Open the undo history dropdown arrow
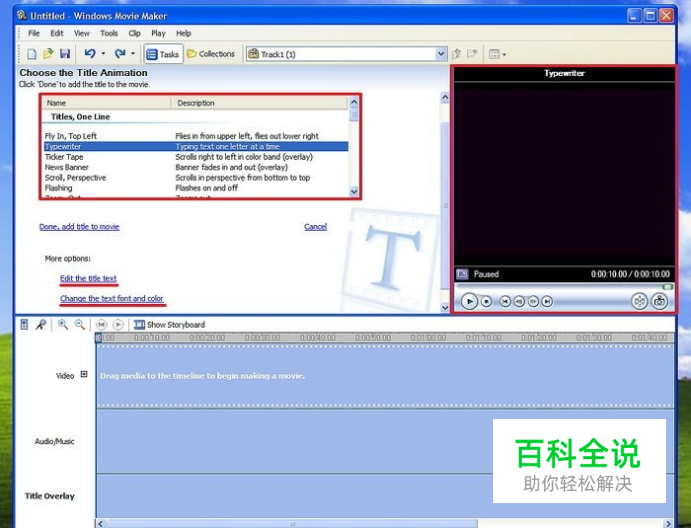The width and height of the screenshot is (691, 528). tap(103, 54)
